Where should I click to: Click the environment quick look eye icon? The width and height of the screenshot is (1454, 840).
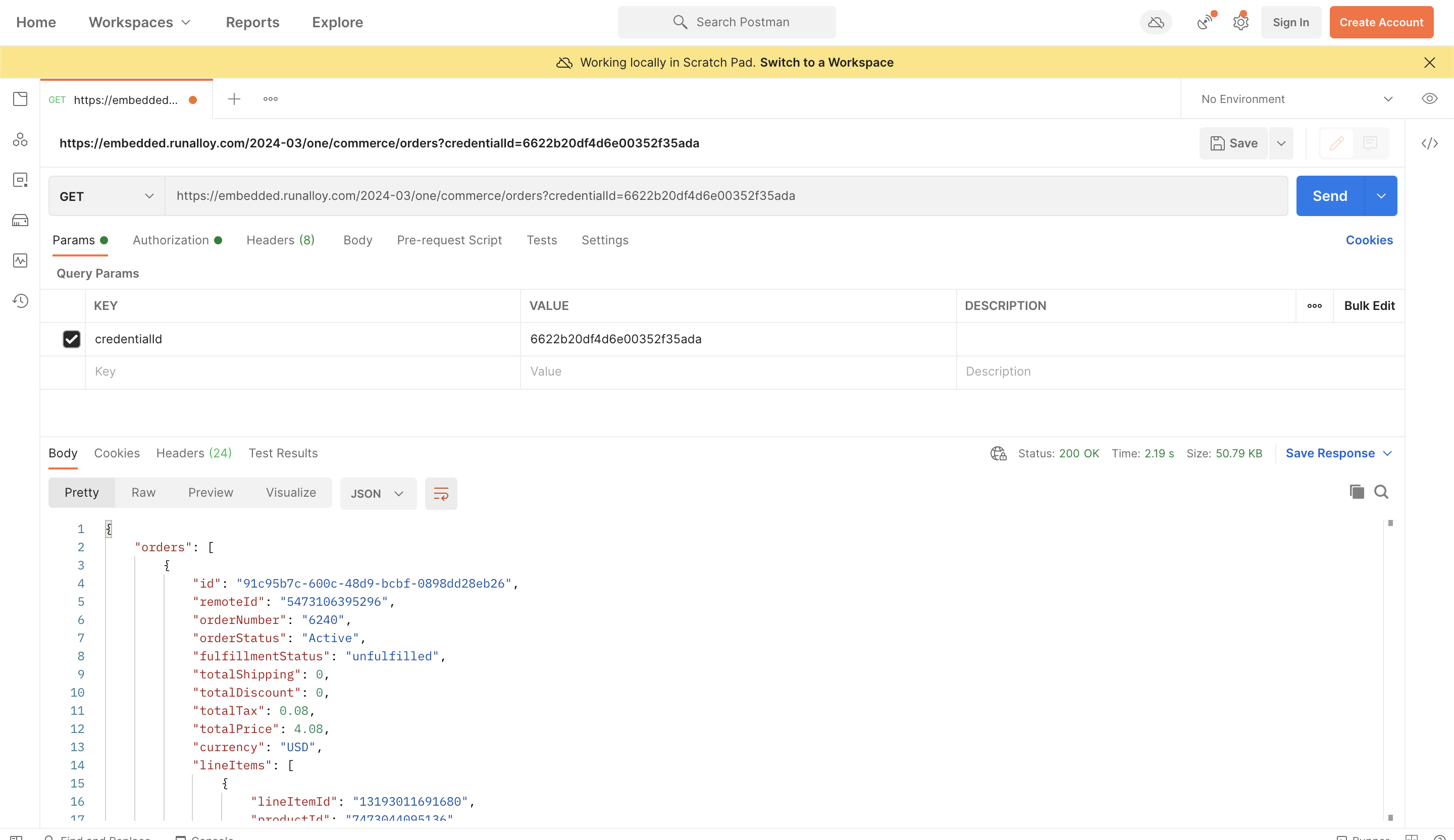1429,98
